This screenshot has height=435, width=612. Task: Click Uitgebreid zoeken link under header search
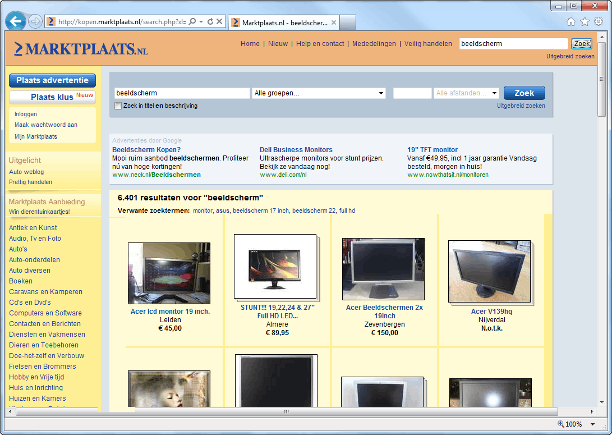coord(570,57)
